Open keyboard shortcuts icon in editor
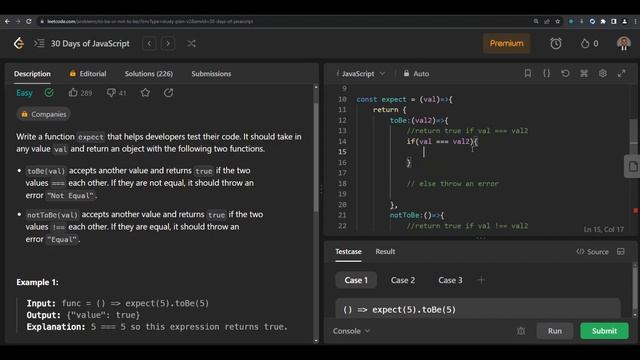Viewport: 640px width, 360px height. click(584, 73)
